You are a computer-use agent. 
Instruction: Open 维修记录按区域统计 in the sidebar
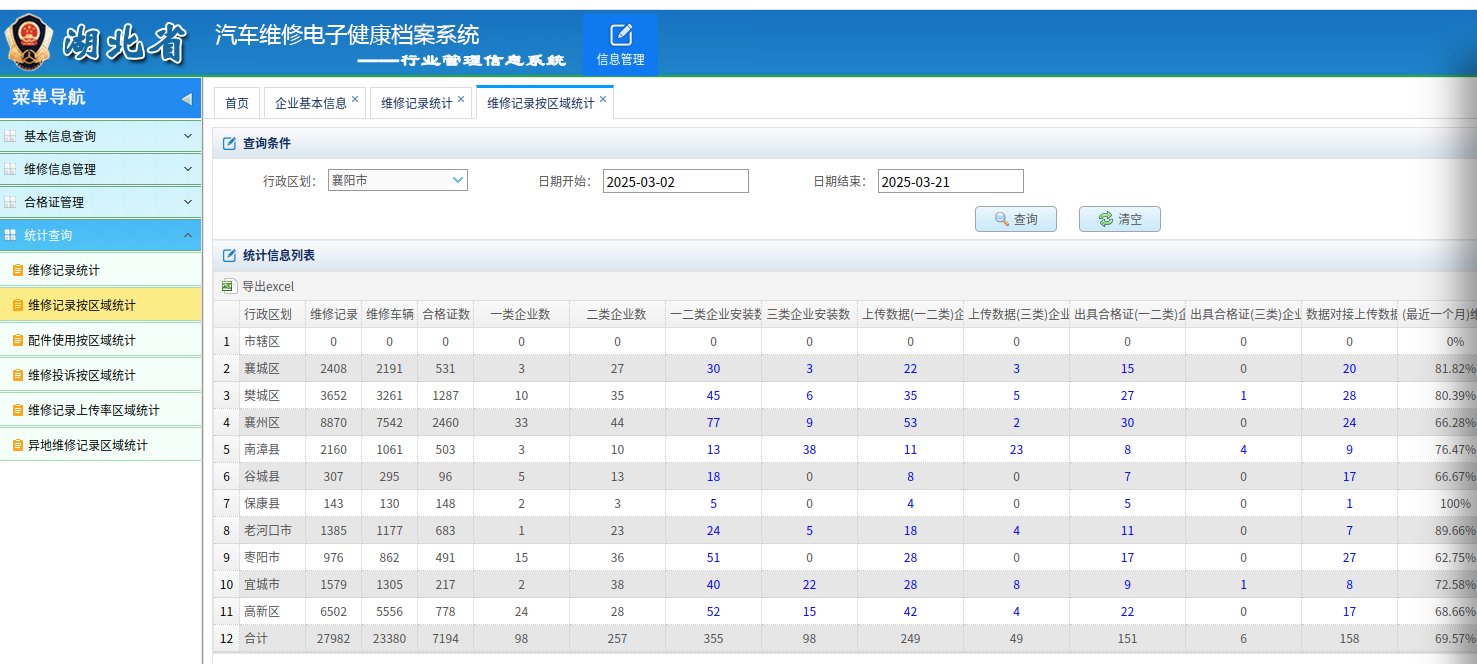pyautogui.click(x=101, y=305)
